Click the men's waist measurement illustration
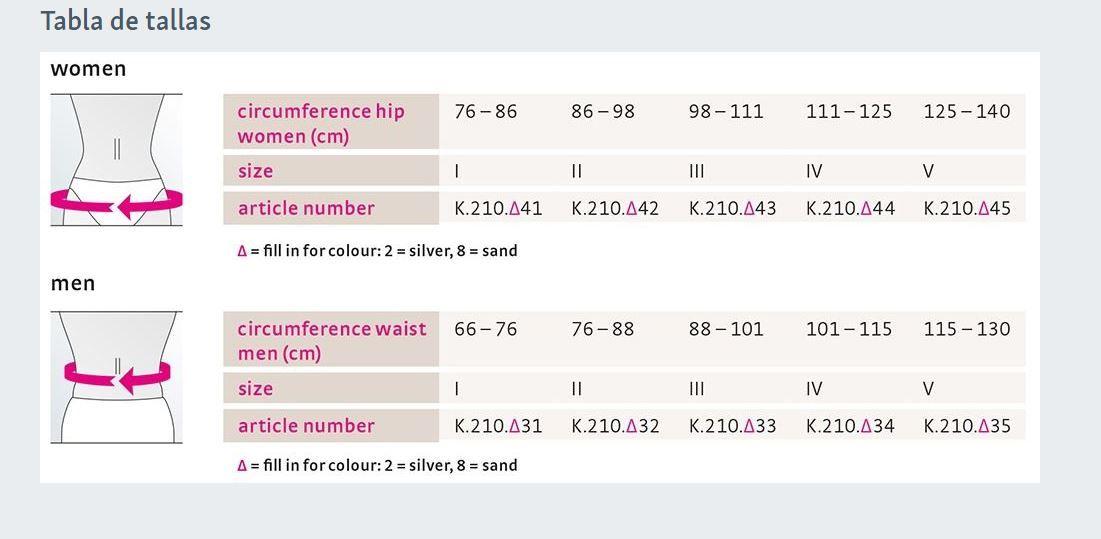Image resolution: width=1101 pixels, height=539 pixels. [x=117, y=378]
